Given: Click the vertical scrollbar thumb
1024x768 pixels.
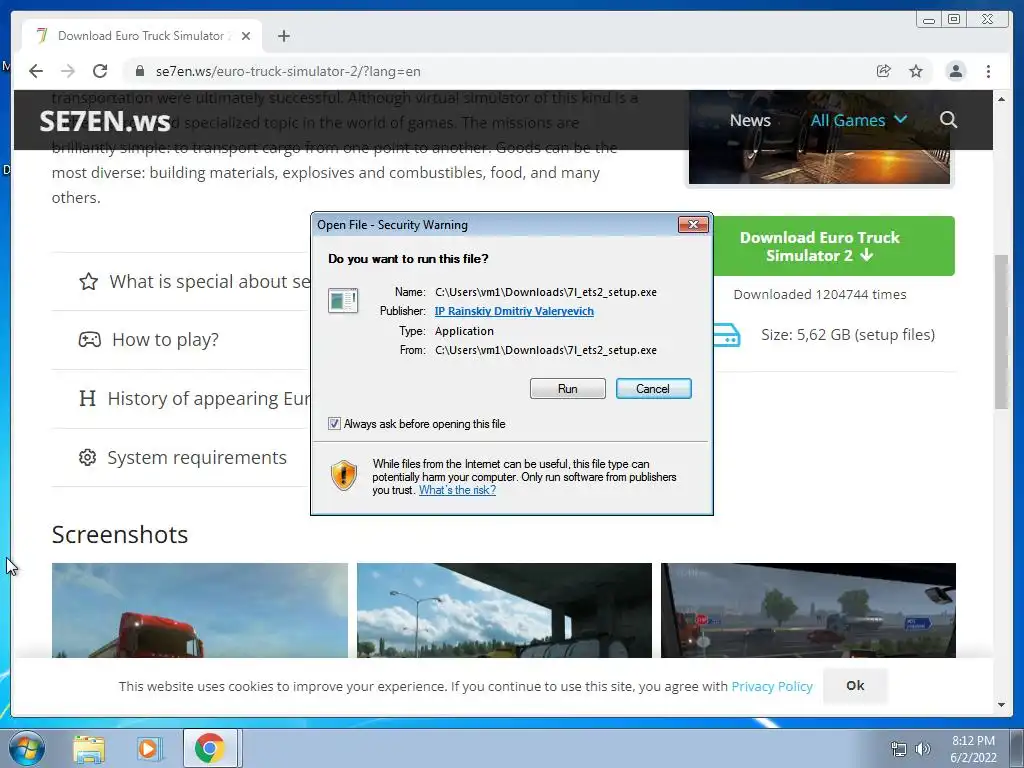Looking at the screenshot, I should pos(1001,332).
